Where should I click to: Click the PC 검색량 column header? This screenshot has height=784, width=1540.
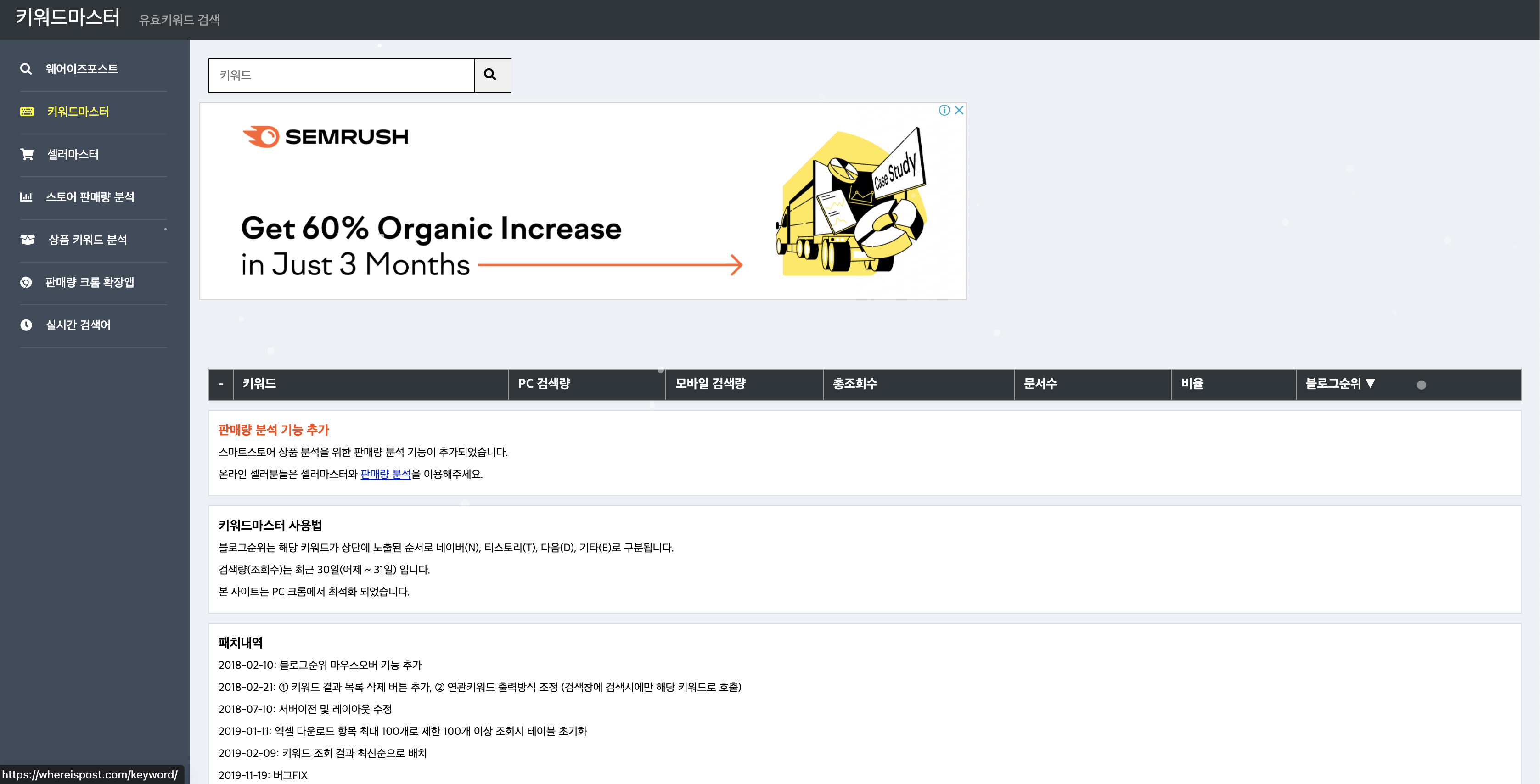[x=544, y=384]
